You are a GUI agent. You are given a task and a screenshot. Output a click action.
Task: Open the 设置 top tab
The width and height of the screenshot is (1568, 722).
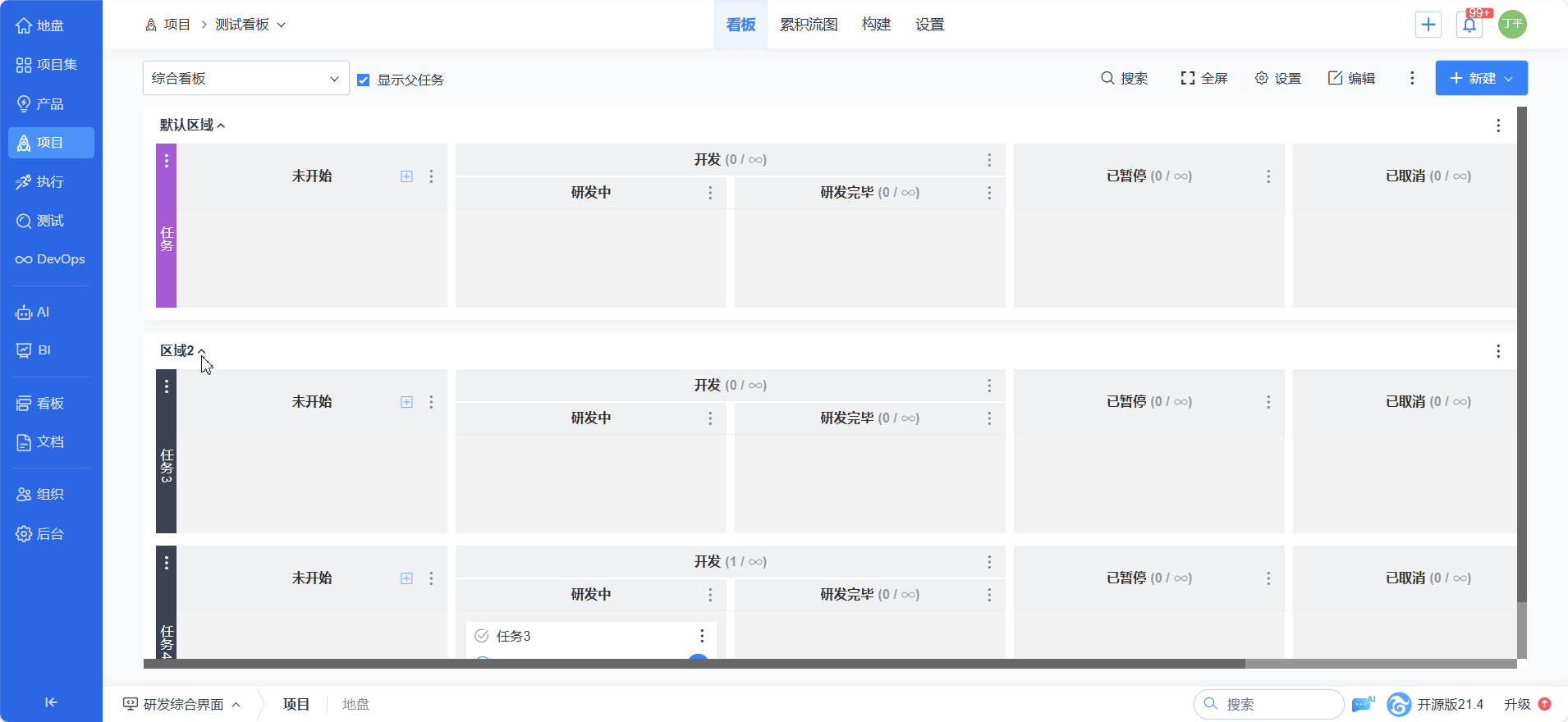pos(929,25)
